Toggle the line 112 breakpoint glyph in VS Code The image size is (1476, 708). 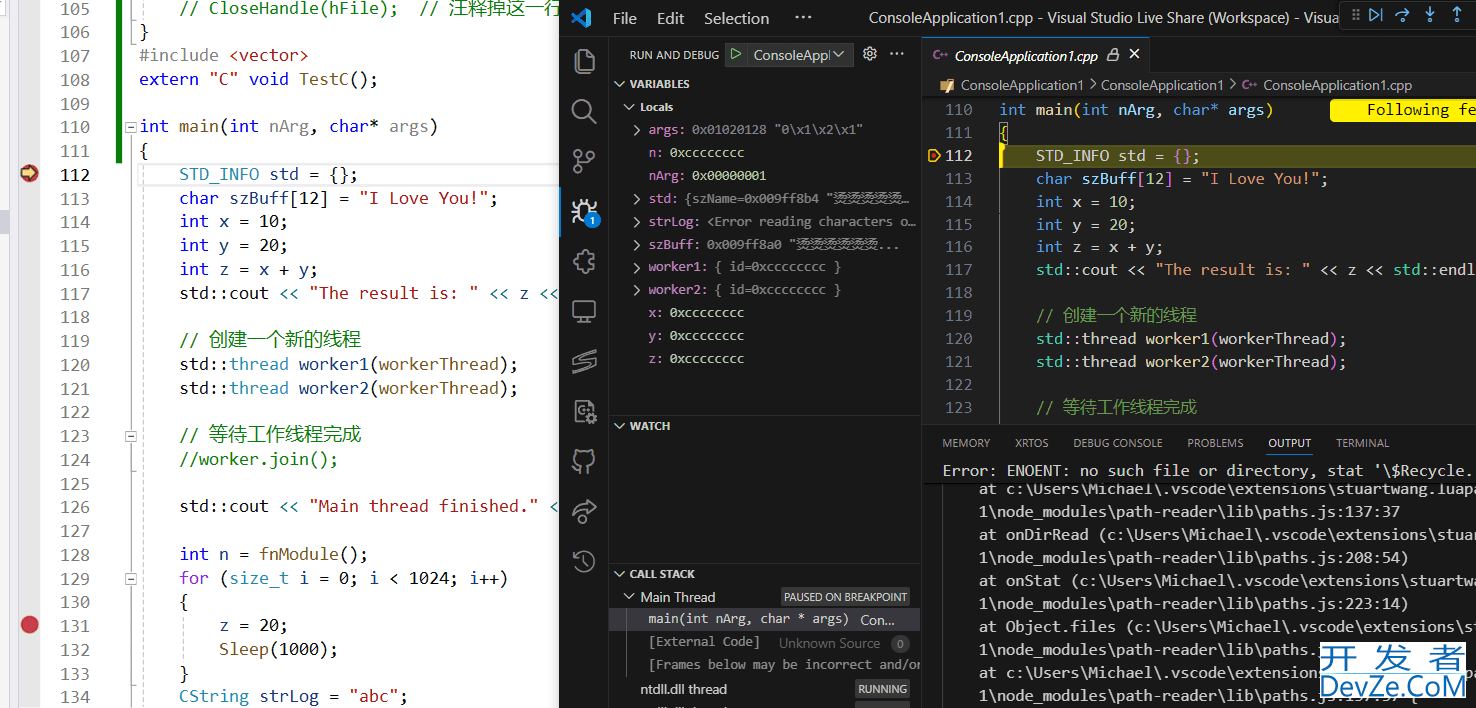pos(934,155)
